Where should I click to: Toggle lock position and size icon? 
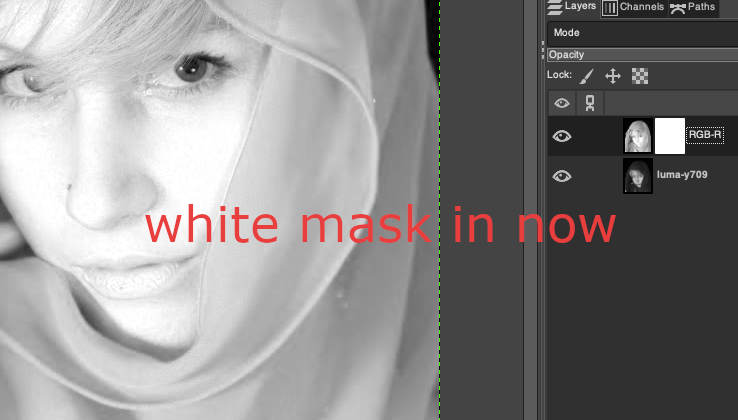tap(613, 76)
